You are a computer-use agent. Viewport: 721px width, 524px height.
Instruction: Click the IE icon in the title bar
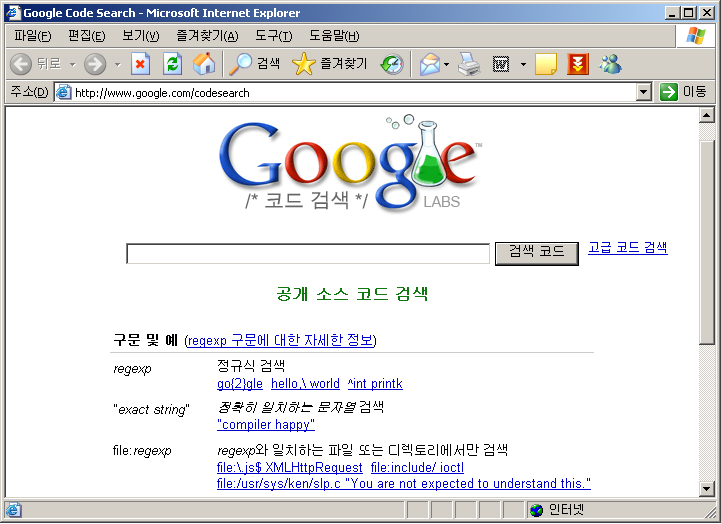(13, 12)
